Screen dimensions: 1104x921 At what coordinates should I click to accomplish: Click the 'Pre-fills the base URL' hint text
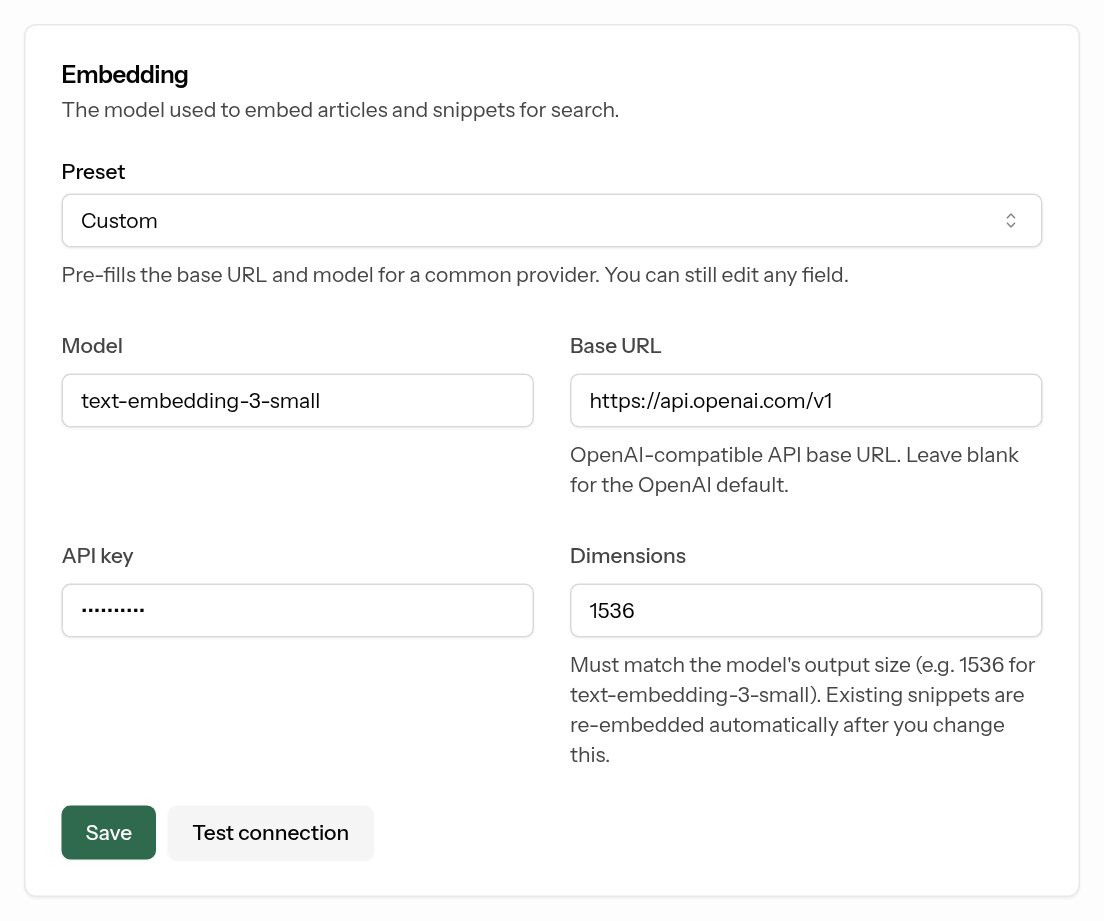point(455,275)
